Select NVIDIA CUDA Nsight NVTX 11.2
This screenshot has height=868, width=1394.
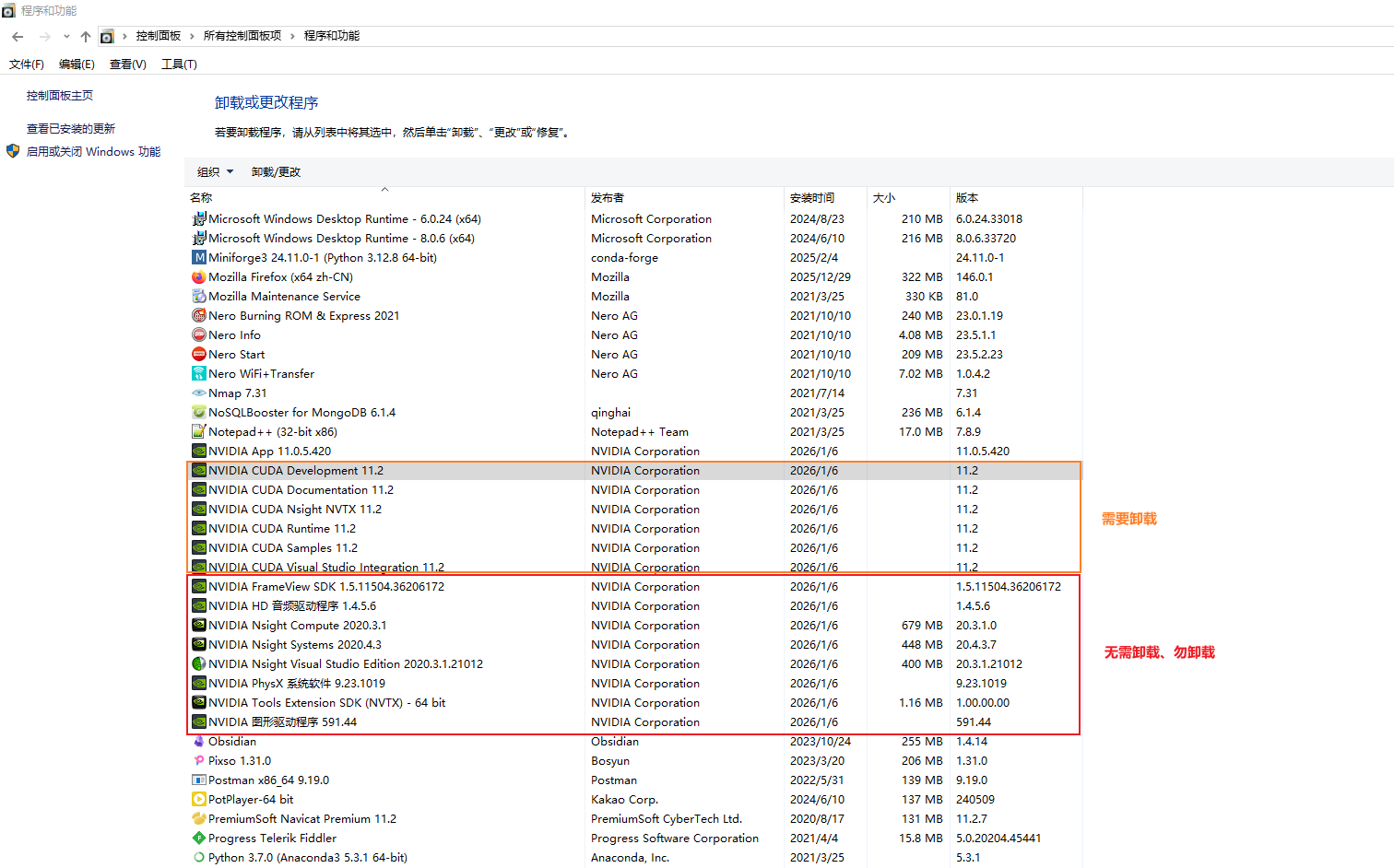633,510
